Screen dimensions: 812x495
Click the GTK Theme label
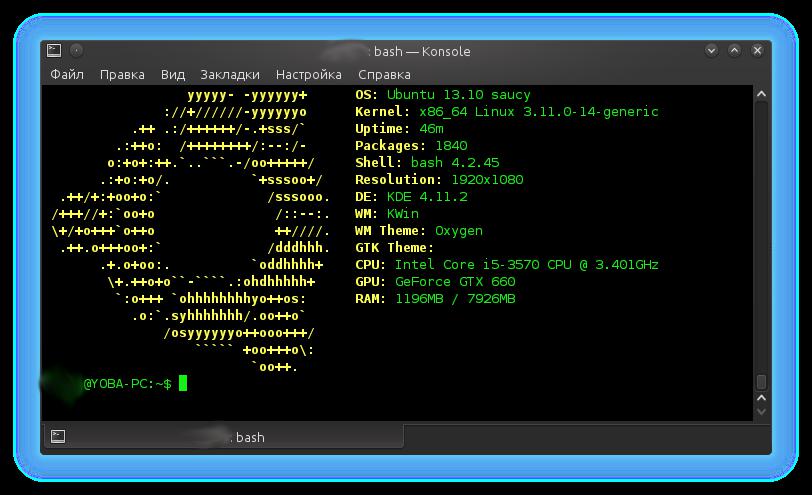pyautogui.click(x=395, y=248)
